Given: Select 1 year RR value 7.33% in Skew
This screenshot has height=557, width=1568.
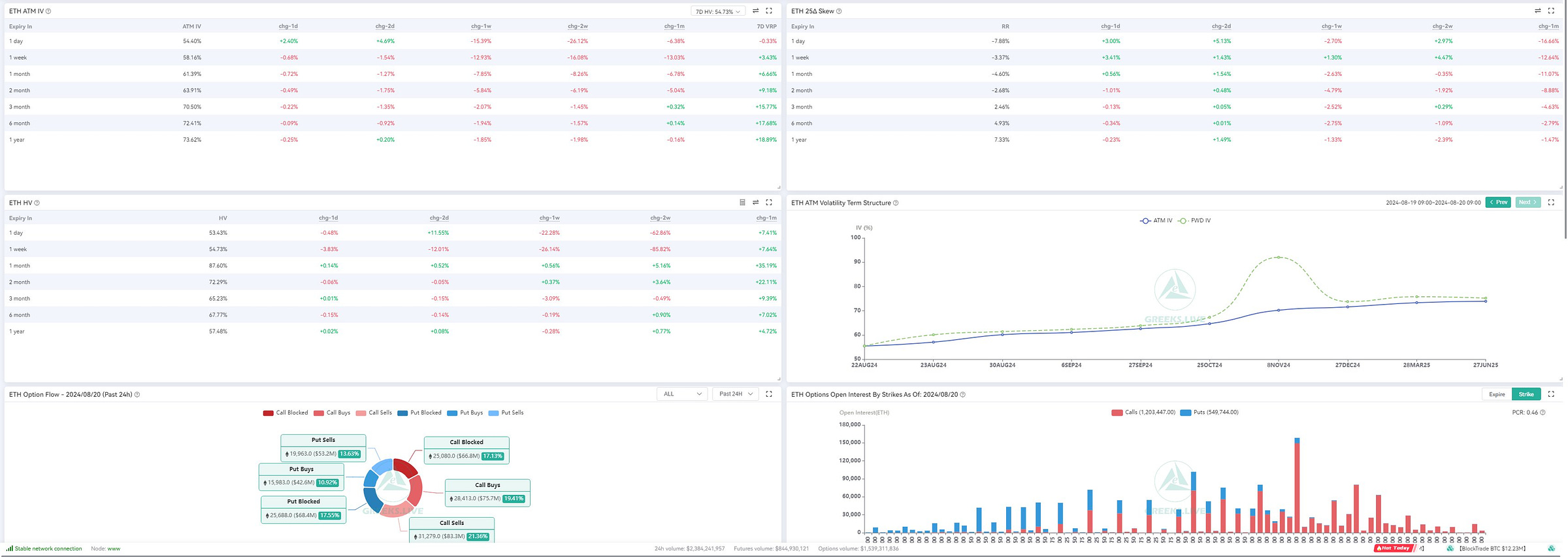Looking at the screenshot, I should 1002,139.
